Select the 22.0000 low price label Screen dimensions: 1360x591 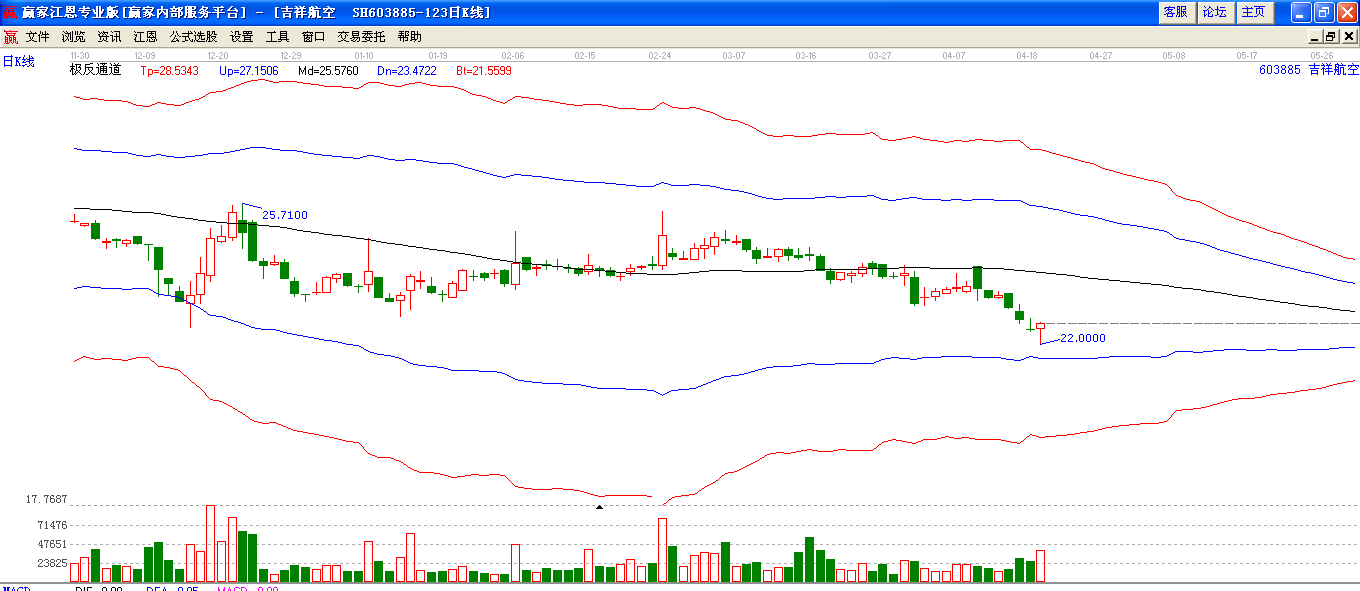tap(1083, 338)
